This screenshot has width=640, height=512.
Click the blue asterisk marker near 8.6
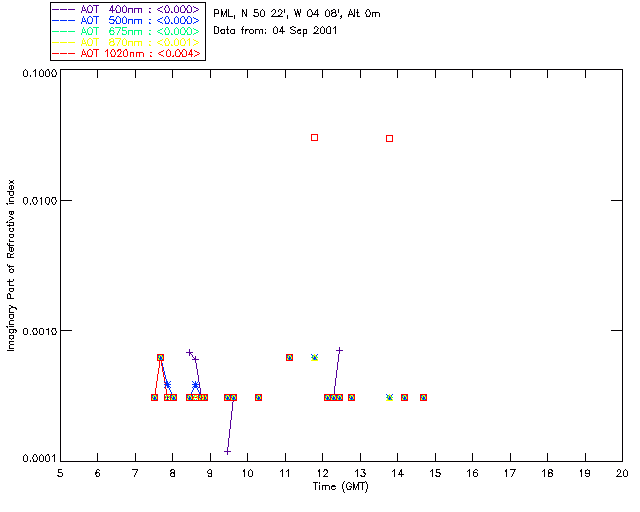196,385
